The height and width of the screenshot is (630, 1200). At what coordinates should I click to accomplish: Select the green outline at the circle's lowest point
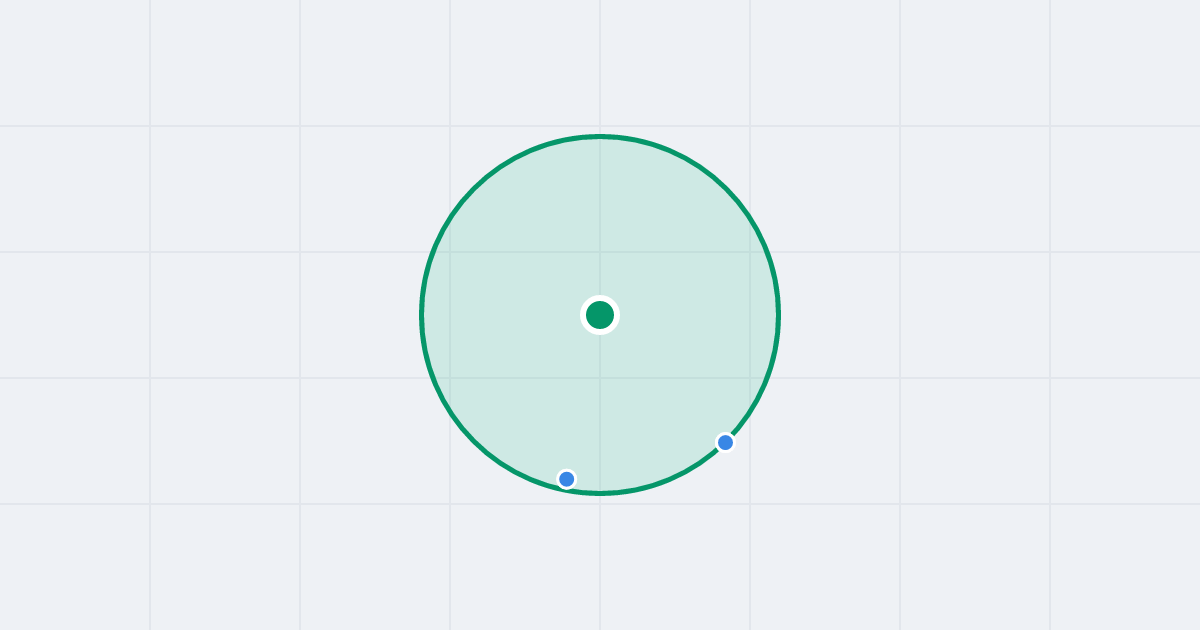coord(600,492)
